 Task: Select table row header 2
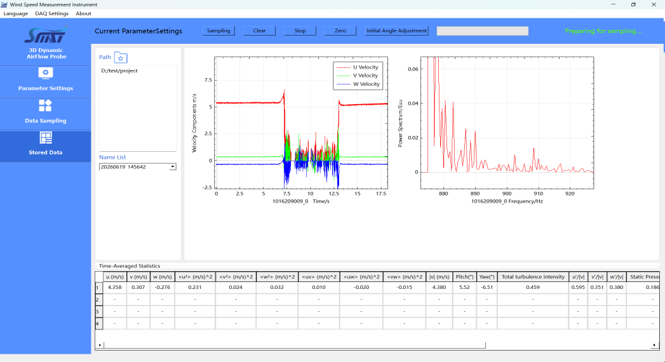point(98,299)
